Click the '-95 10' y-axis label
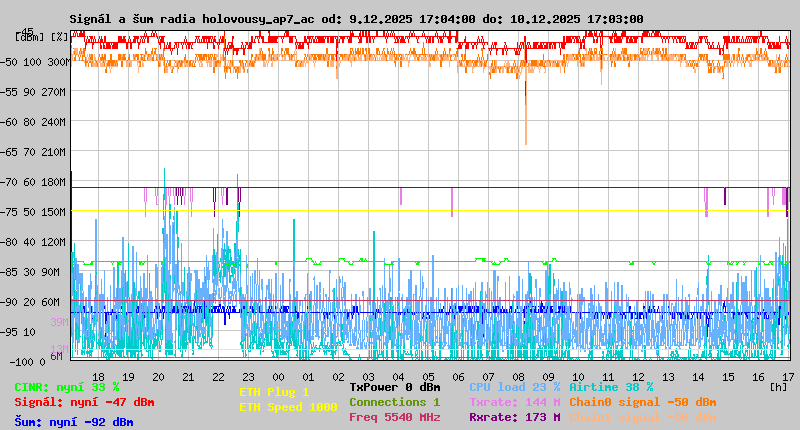800x430 pixels. 18,333
